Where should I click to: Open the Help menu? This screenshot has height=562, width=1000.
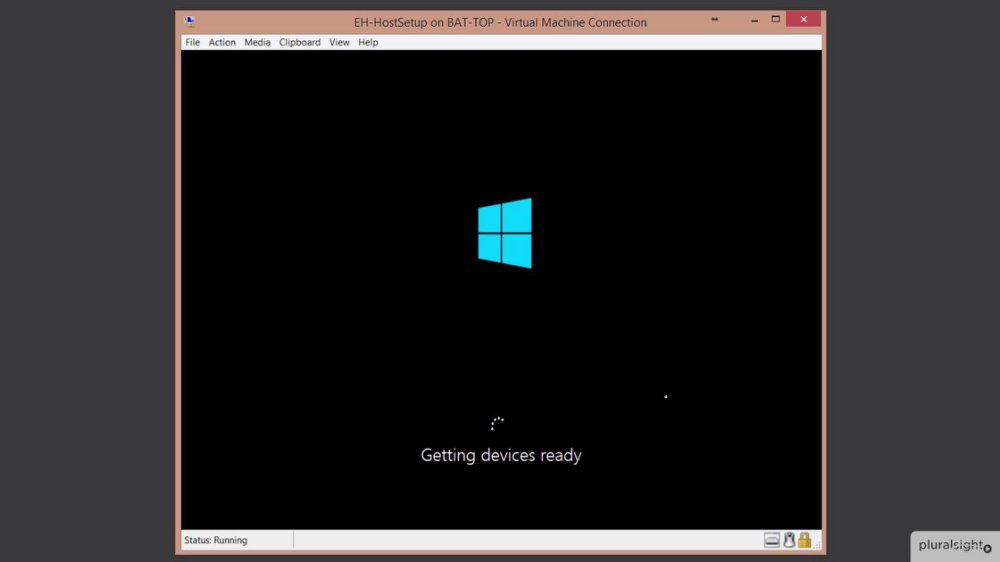368,42
